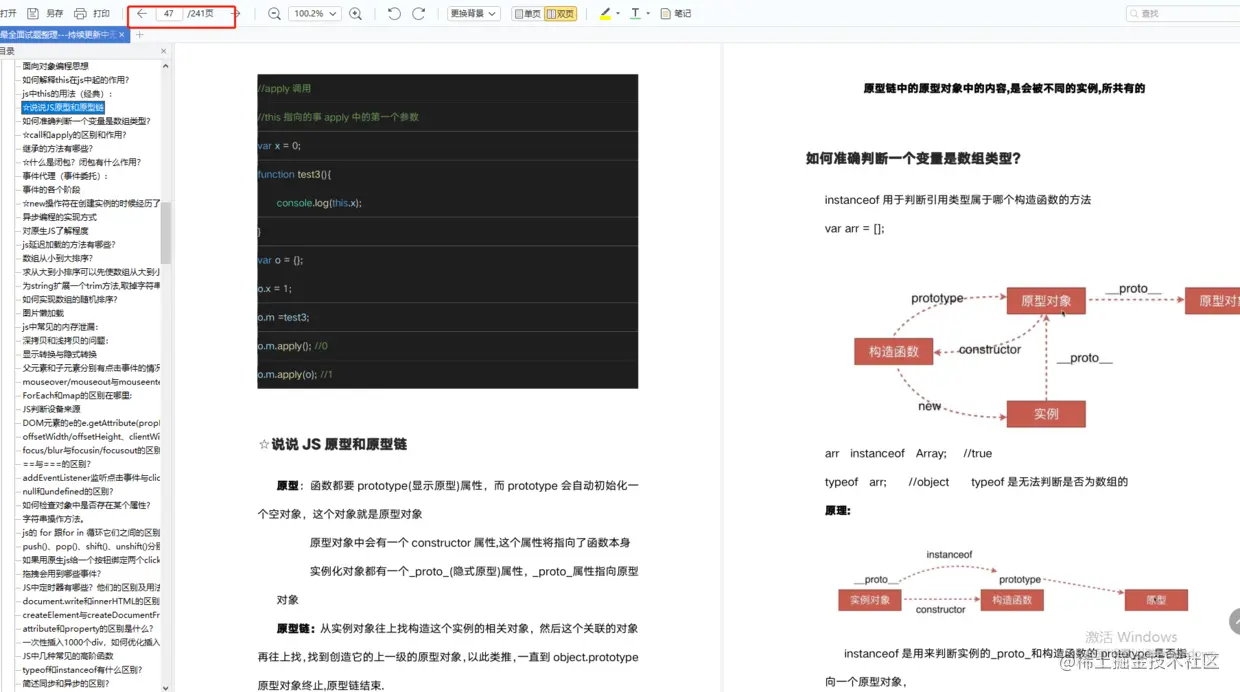1240x692 pixels.
Task: Click the outline panel scrollbar thumb
Action: click(x=166, y=232)
